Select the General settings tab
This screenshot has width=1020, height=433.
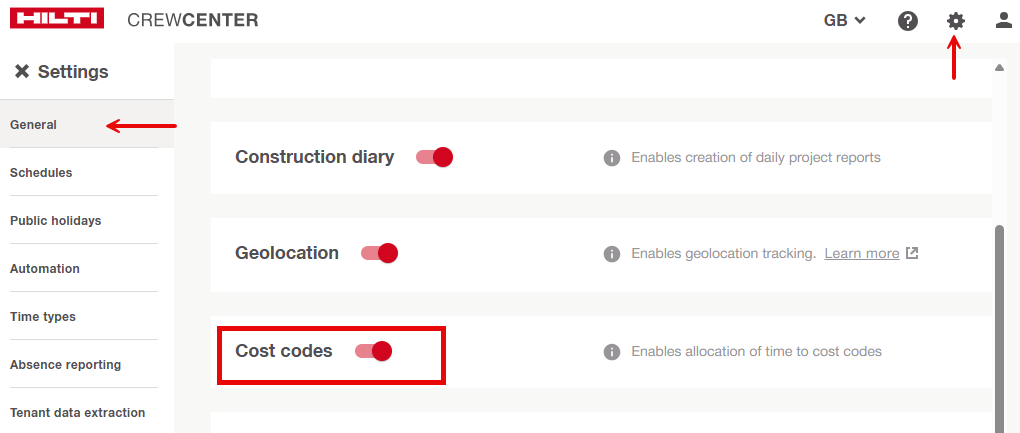coord(34,125)
